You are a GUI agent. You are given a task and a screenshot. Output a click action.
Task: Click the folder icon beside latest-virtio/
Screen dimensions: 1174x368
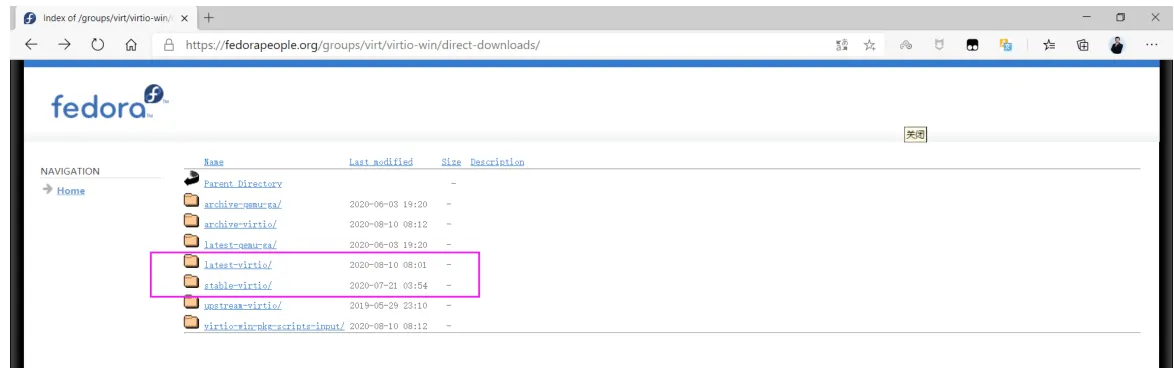[x=192, y=262]
